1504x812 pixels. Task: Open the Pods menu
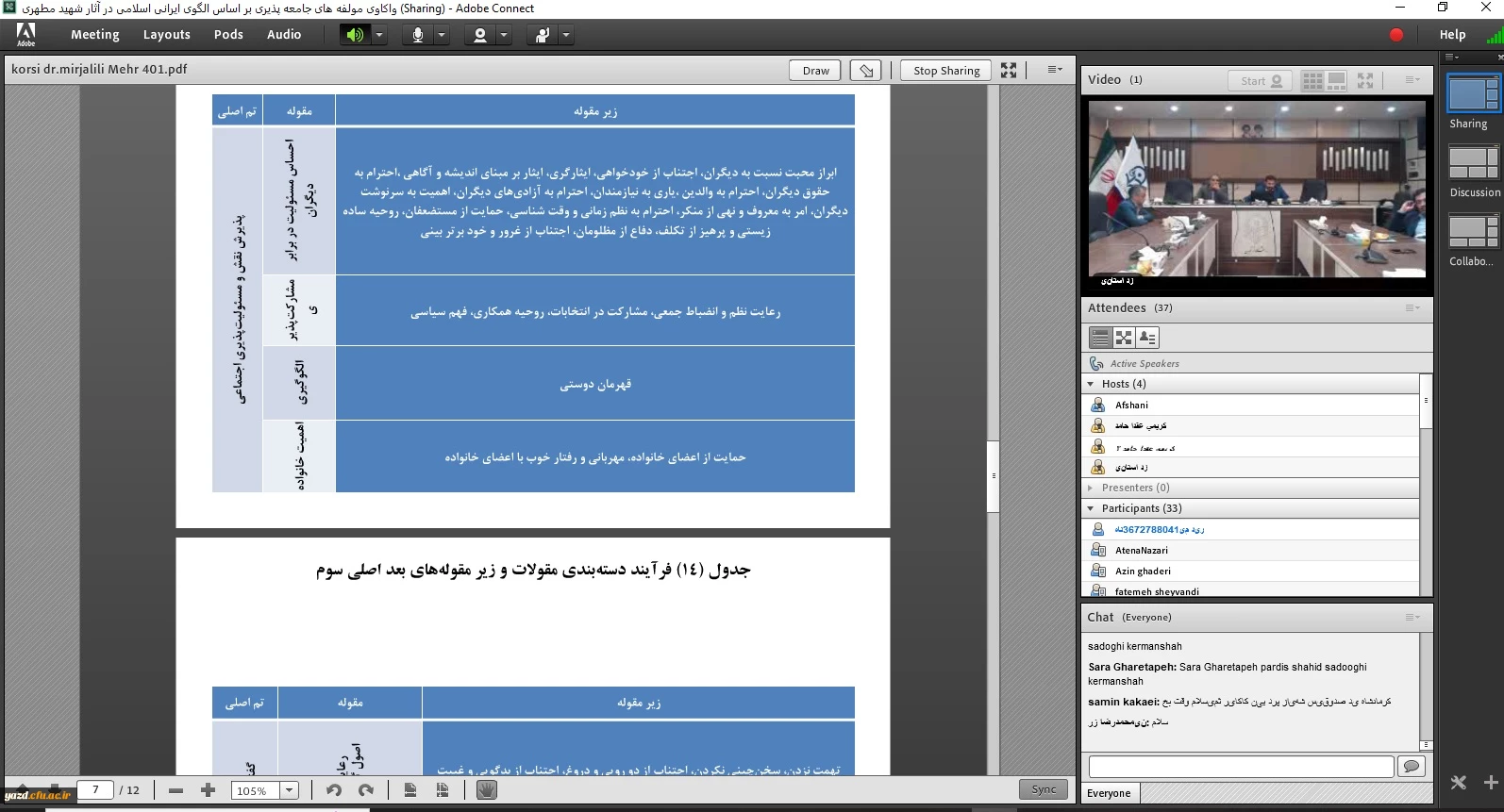point(228,35)
